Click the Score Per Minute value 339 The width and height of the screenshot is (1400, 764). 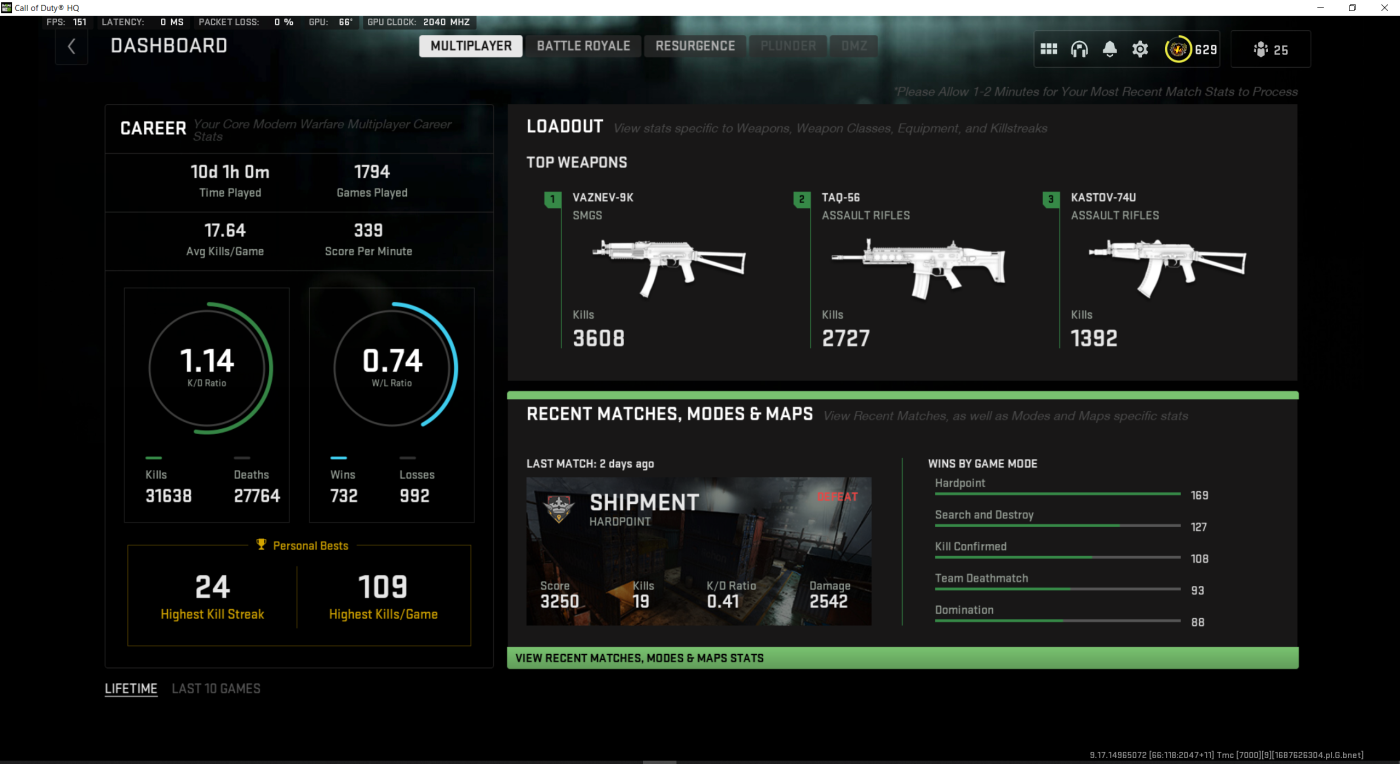coord(368,231)
